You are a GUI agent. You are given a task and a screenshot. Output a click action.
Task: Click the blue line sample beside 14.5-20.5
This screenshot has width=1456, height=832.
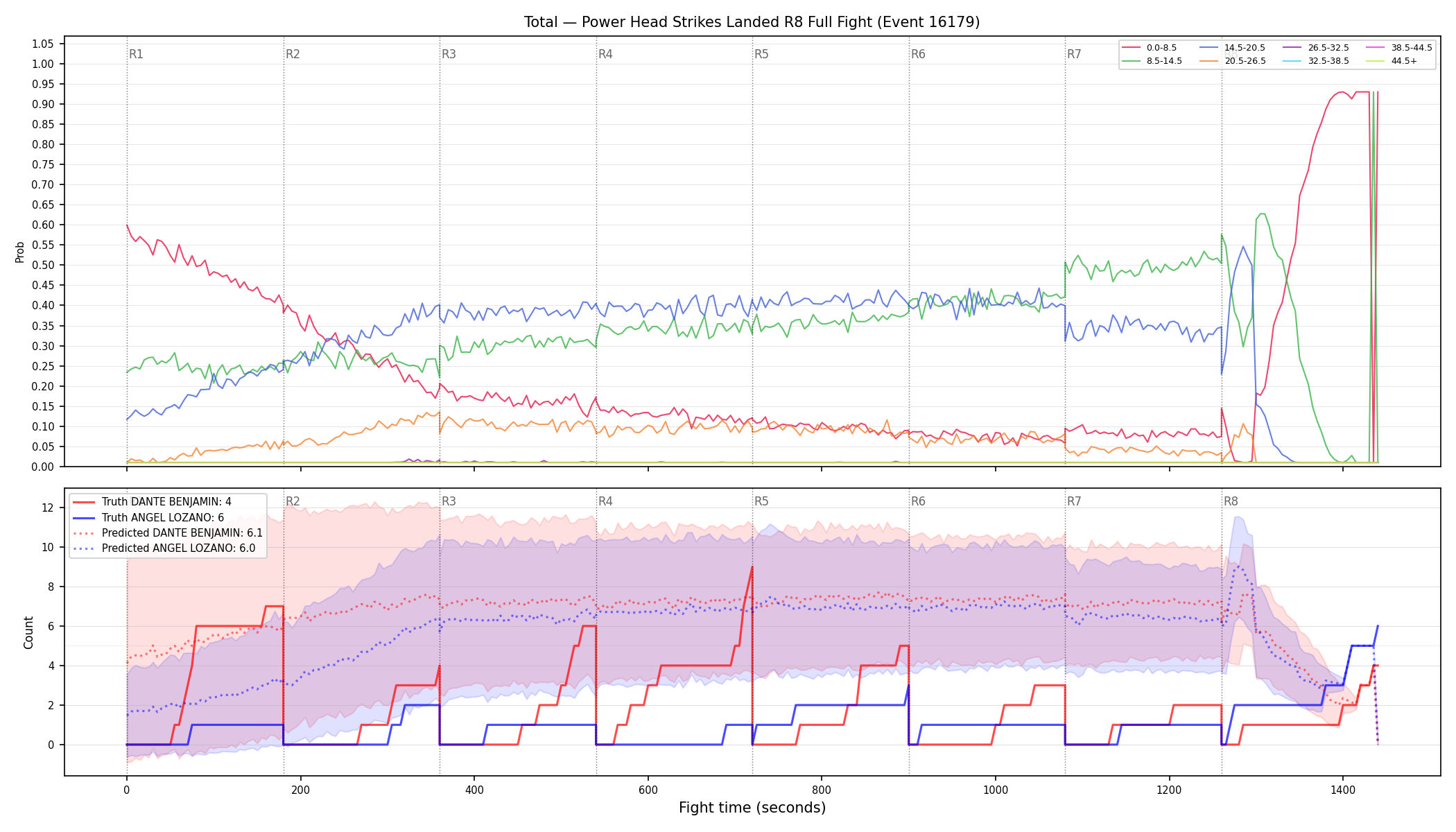(1209, 48)
